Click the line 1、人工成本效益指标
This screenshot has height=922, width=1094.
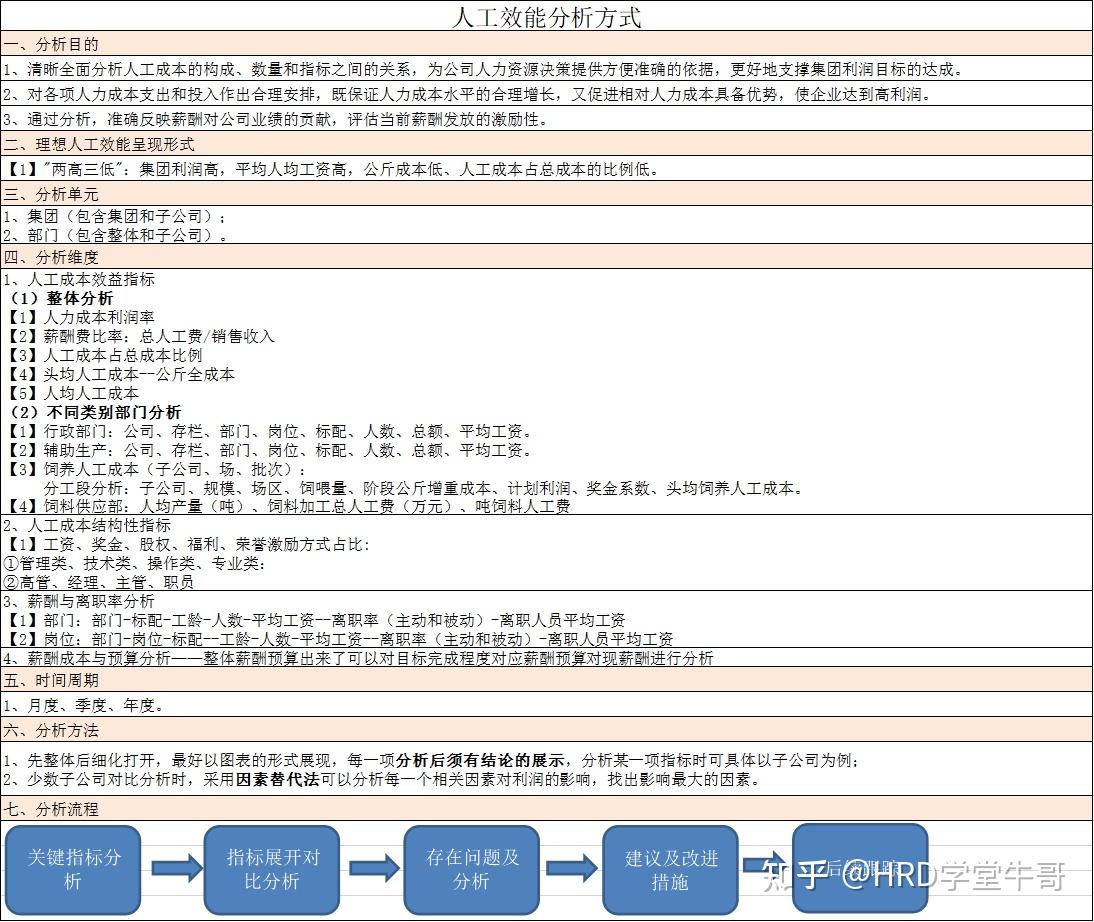pyautogui.click(x=79, y=279)
